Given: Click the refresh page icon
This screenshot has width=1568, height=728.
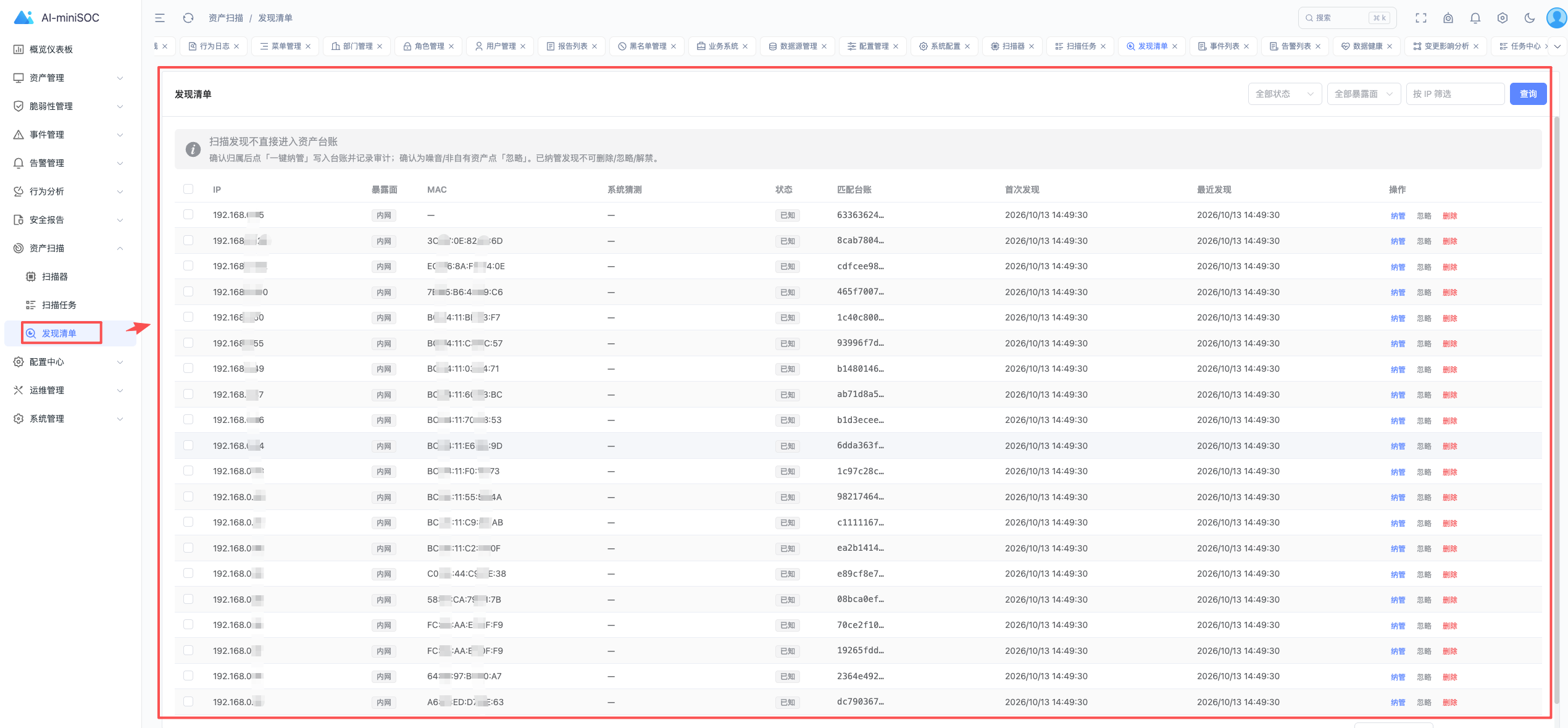Looking at the screenshot, I should pyautogui.click(x=188, y=18).
